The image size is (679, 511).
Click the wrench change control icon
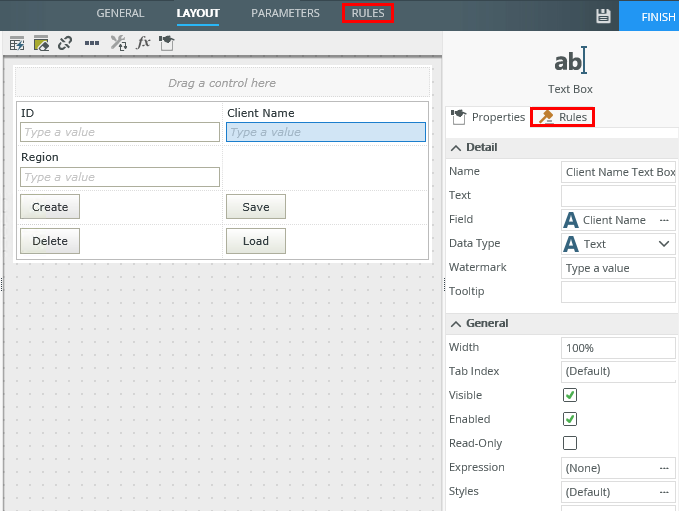118,43
